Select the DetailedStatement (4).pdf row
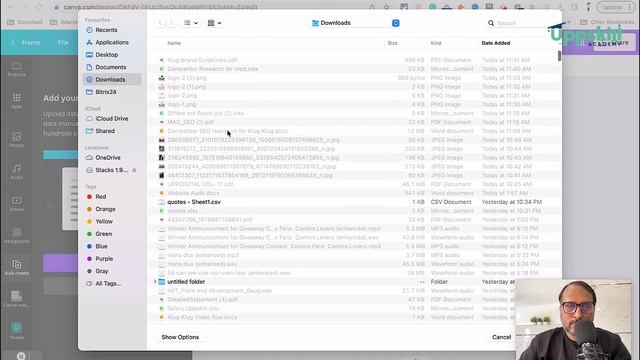The height and width of the screenshot is (360, 640). [x=354, y=300]
